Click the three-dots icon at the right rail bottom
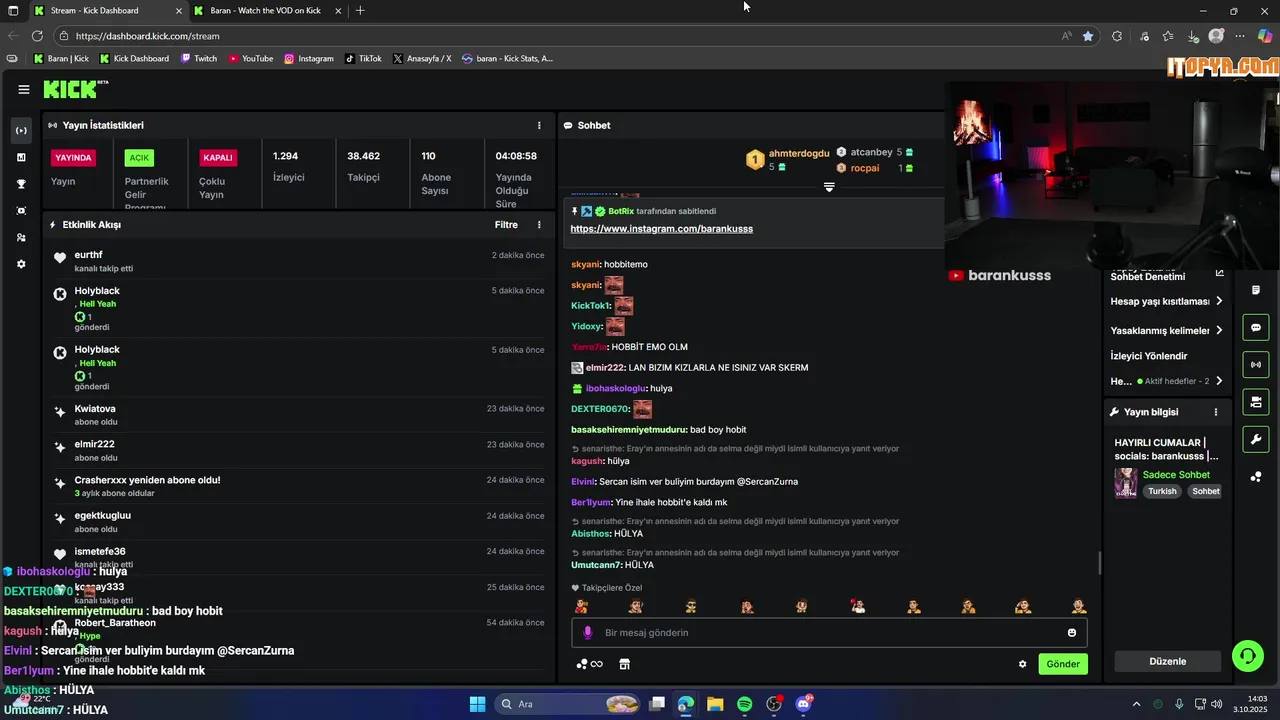 pos(1256,477)
